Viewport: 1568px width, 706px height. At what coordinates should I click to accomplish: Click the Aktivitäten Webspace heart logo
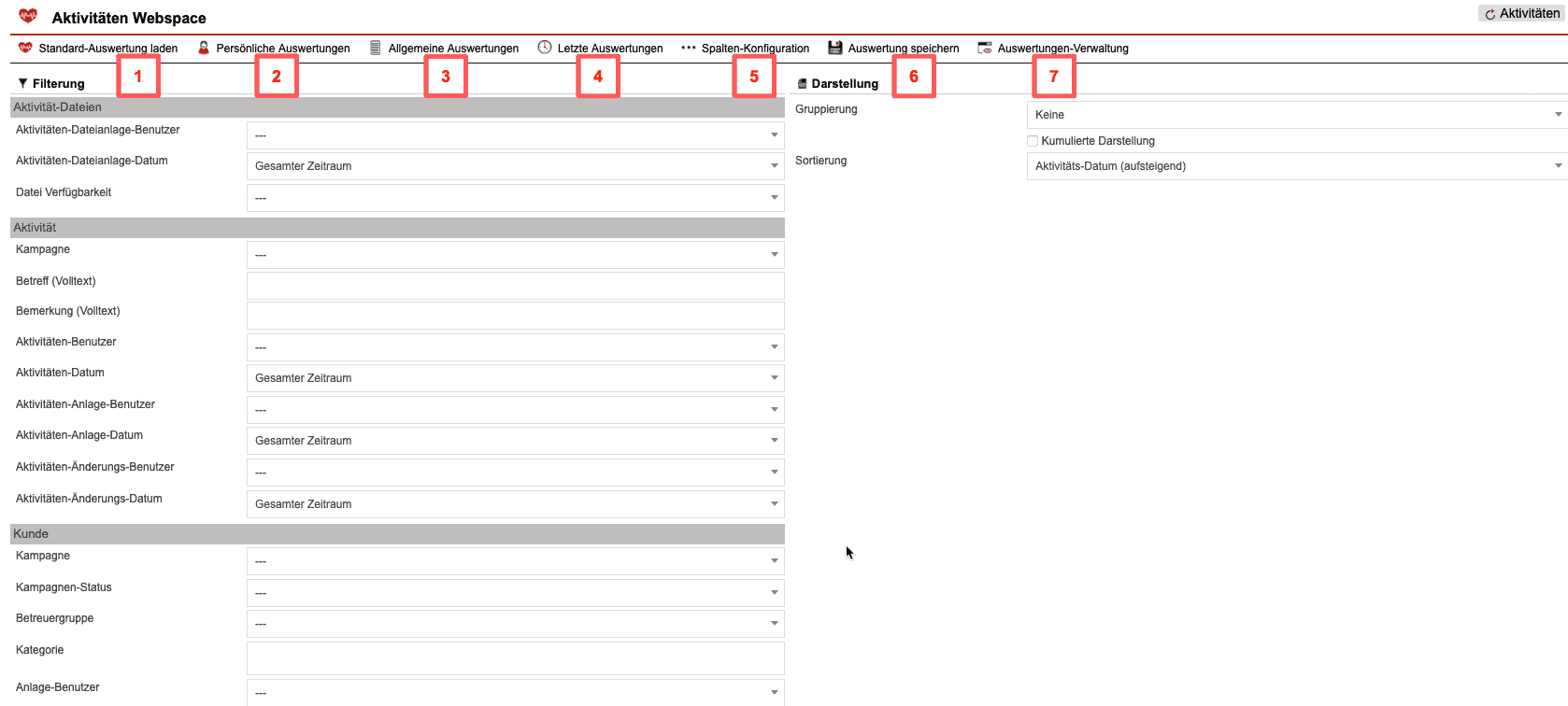28,16
